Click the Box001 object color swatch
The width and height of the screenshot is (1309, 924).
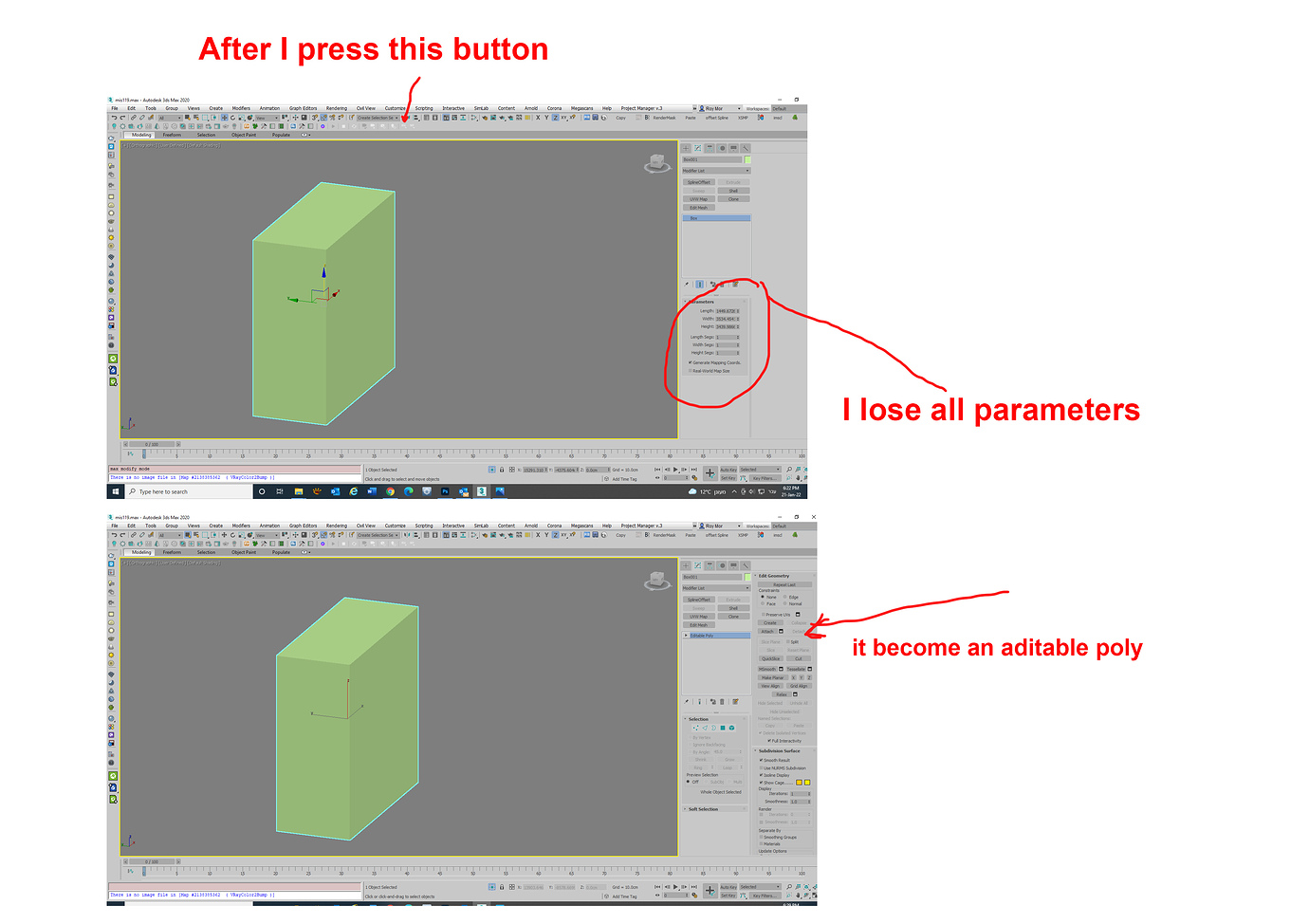[747, 159]
